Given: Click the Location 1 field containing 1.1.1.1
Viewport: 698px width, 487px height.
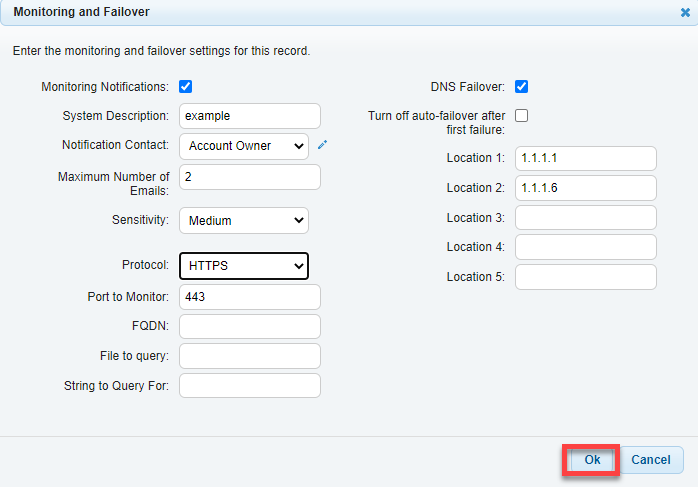Looking at the screenshot, I should tap(586, 158).
